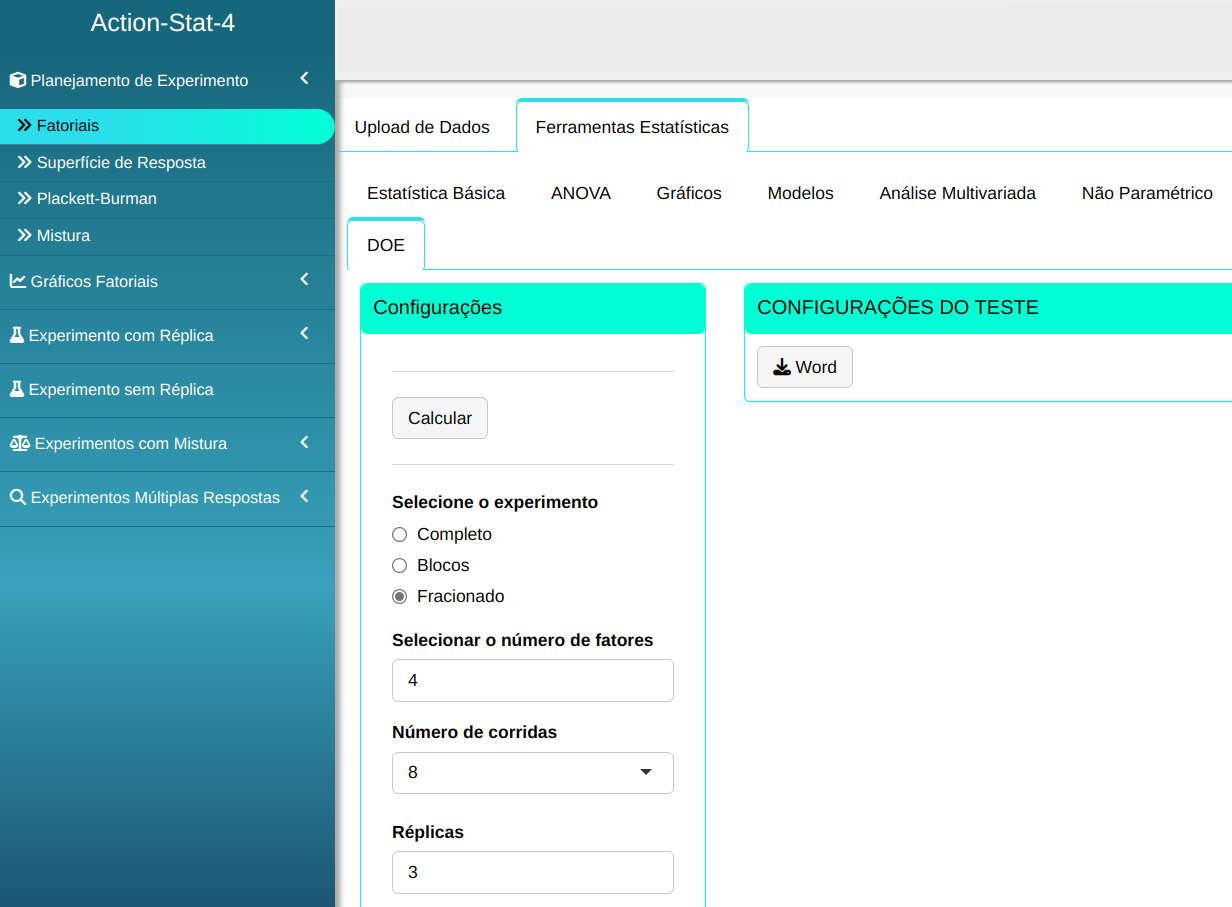Expand the Gráficos Fatoriais chevron

(x=305, y=280)
